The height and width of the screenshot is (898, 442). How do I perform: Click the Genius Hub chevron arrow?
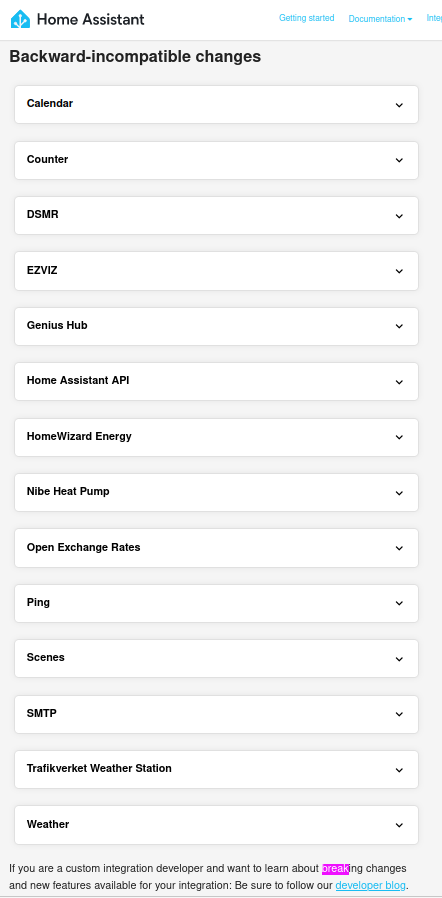pyautogui.click(x=399, y=326)
